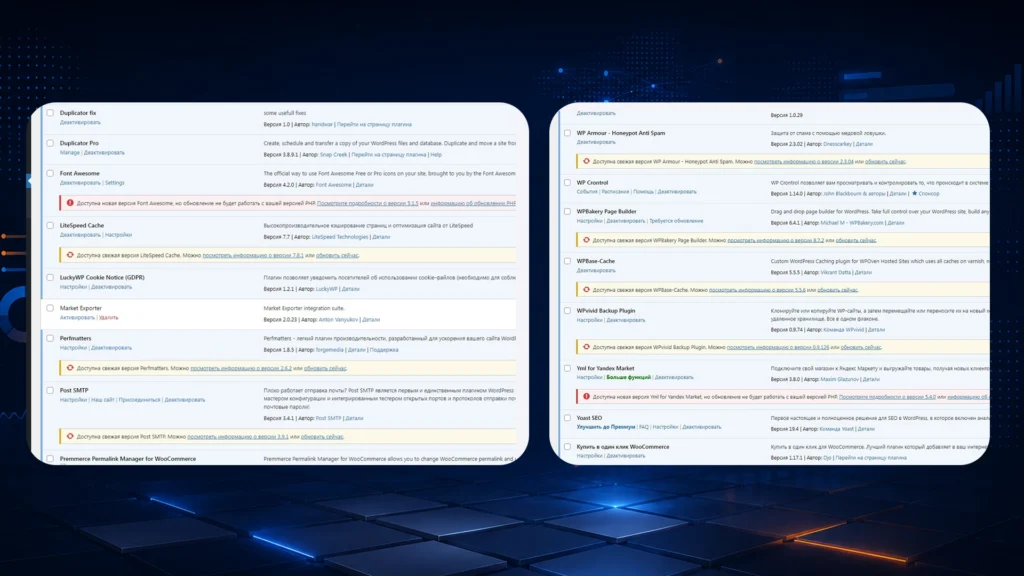Open Поддержка link for Perfmatters

[384, 350]
